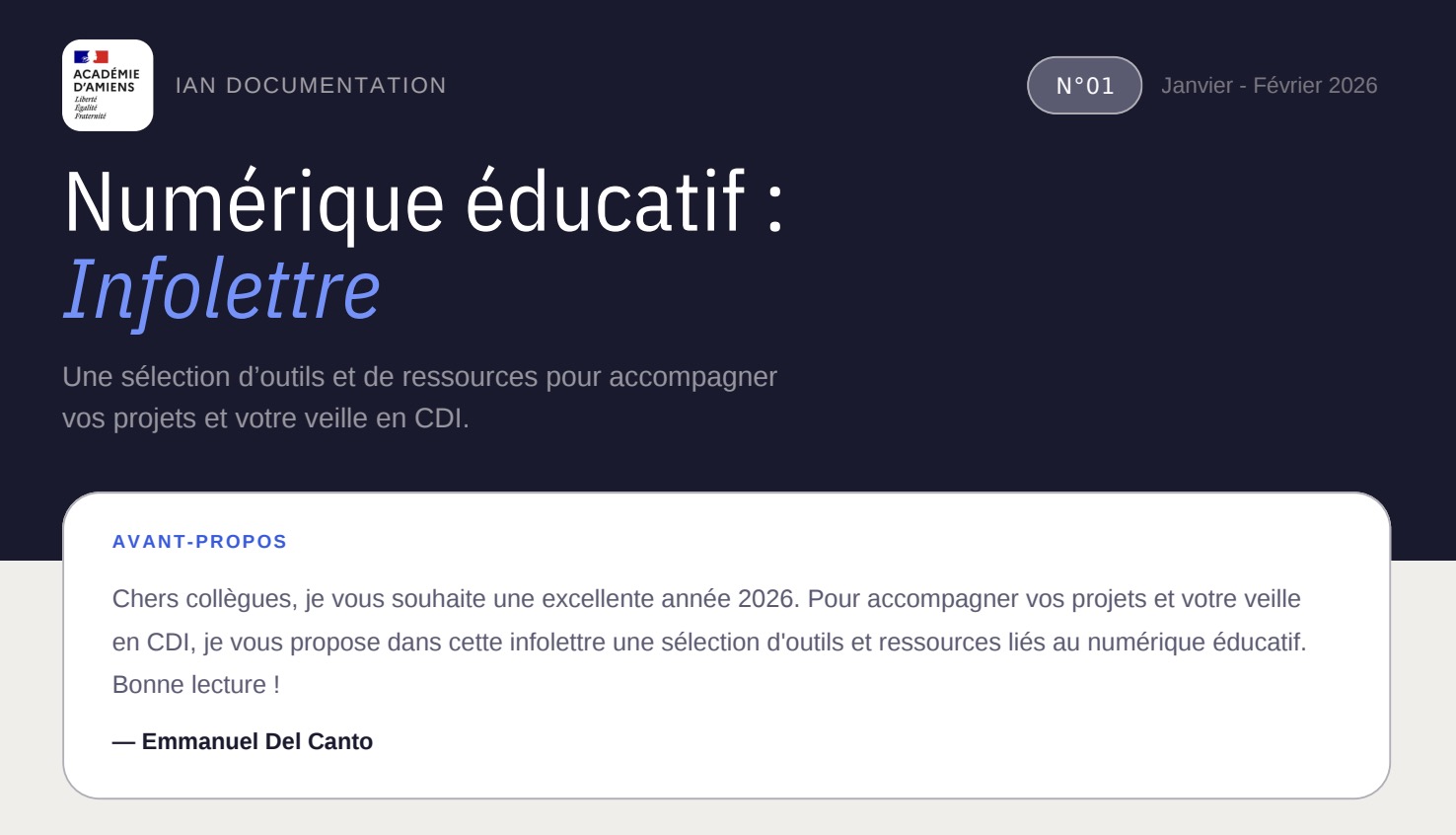The height and width of the screenshot is (835, 1456).
Task: Click the subtitle line ending "veille en CDI."
Action: point(265,418)
